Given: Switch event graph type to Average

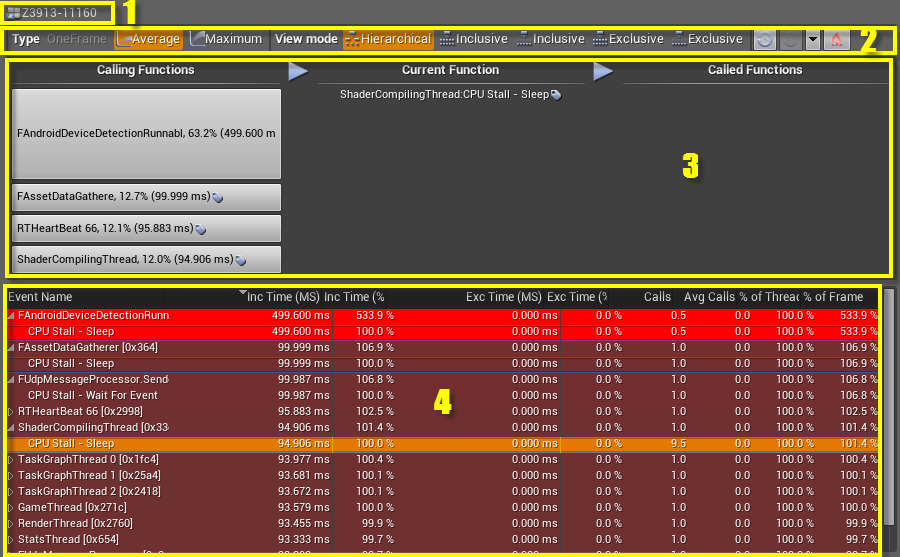Looking at the screenshot, I should 149,39.
